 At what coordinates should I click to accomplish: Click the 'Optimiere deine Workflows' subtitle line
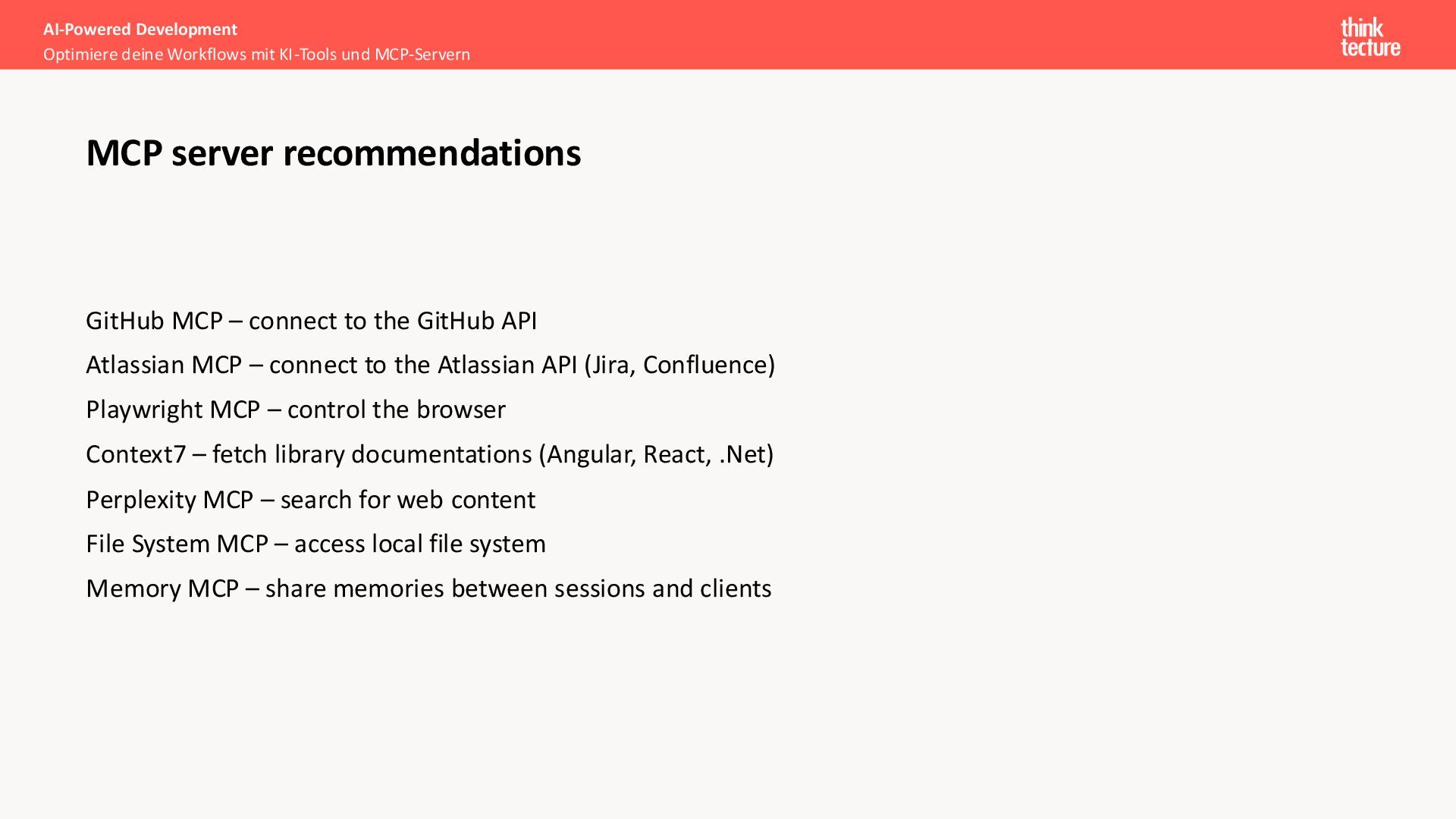coord(256,55)
